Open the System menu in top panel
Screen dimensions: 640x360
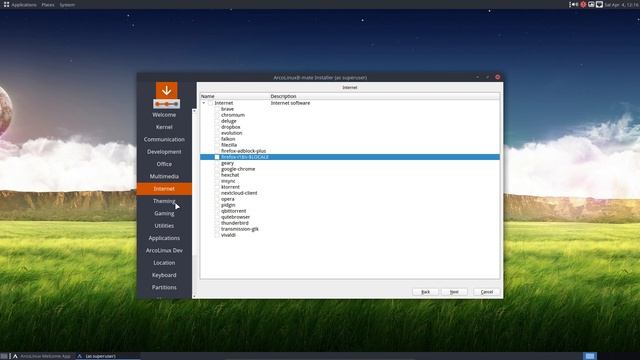point(67,4)
